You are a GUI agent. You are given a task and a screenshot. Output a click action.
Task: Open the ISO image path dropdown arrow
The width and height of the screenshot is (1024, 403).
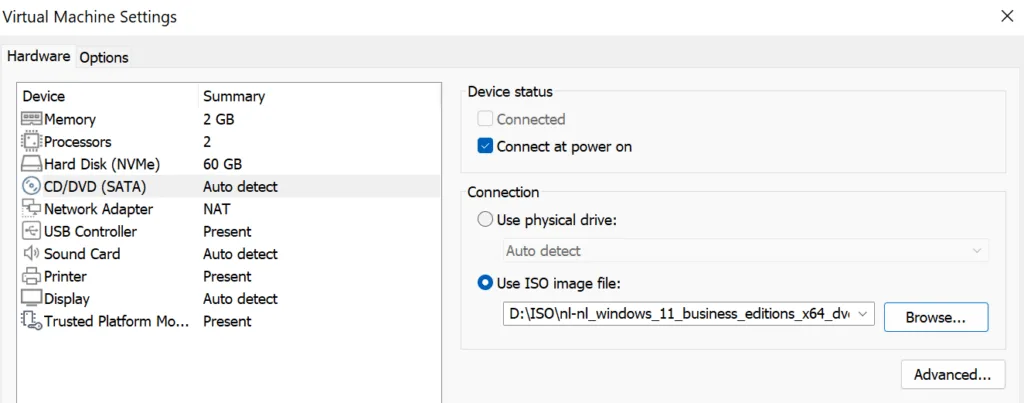[864, 315]
